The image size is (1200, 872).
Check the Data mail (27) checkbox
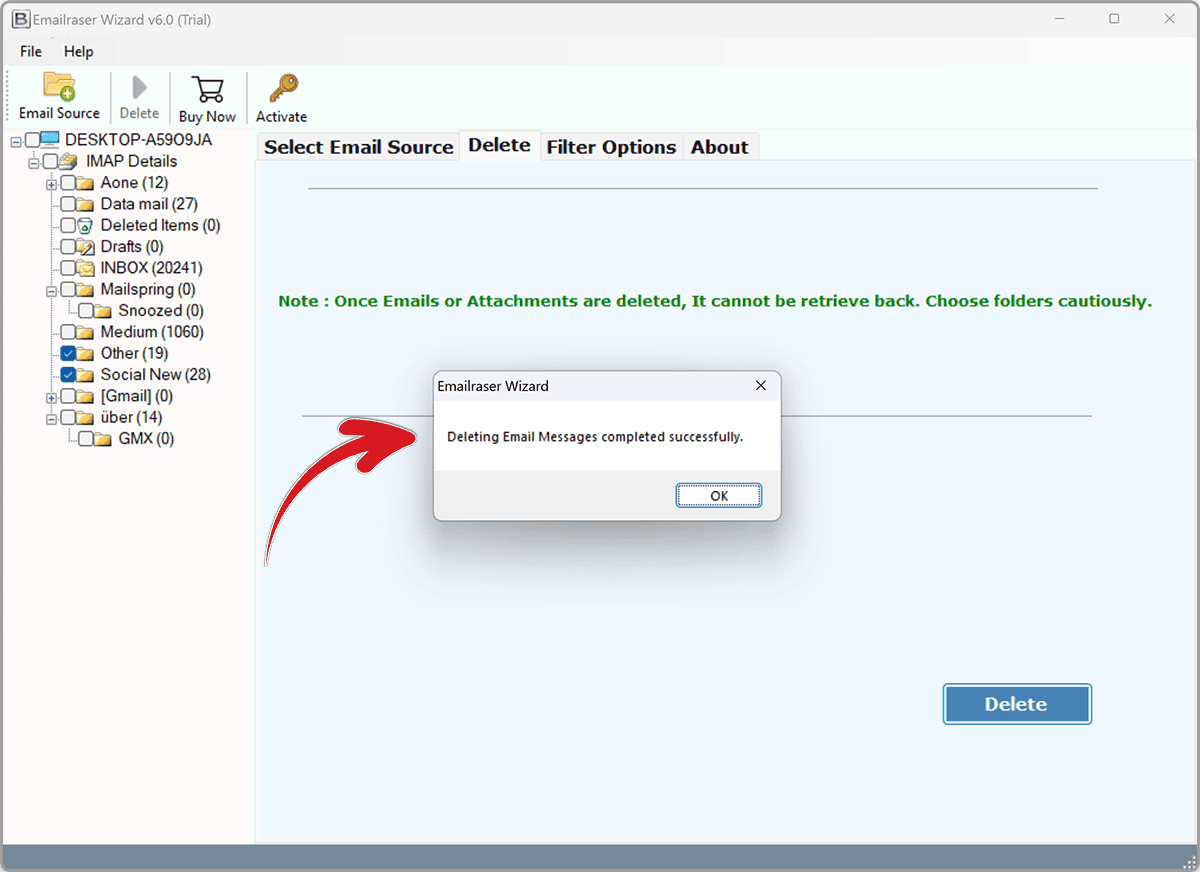coord(67,204)
